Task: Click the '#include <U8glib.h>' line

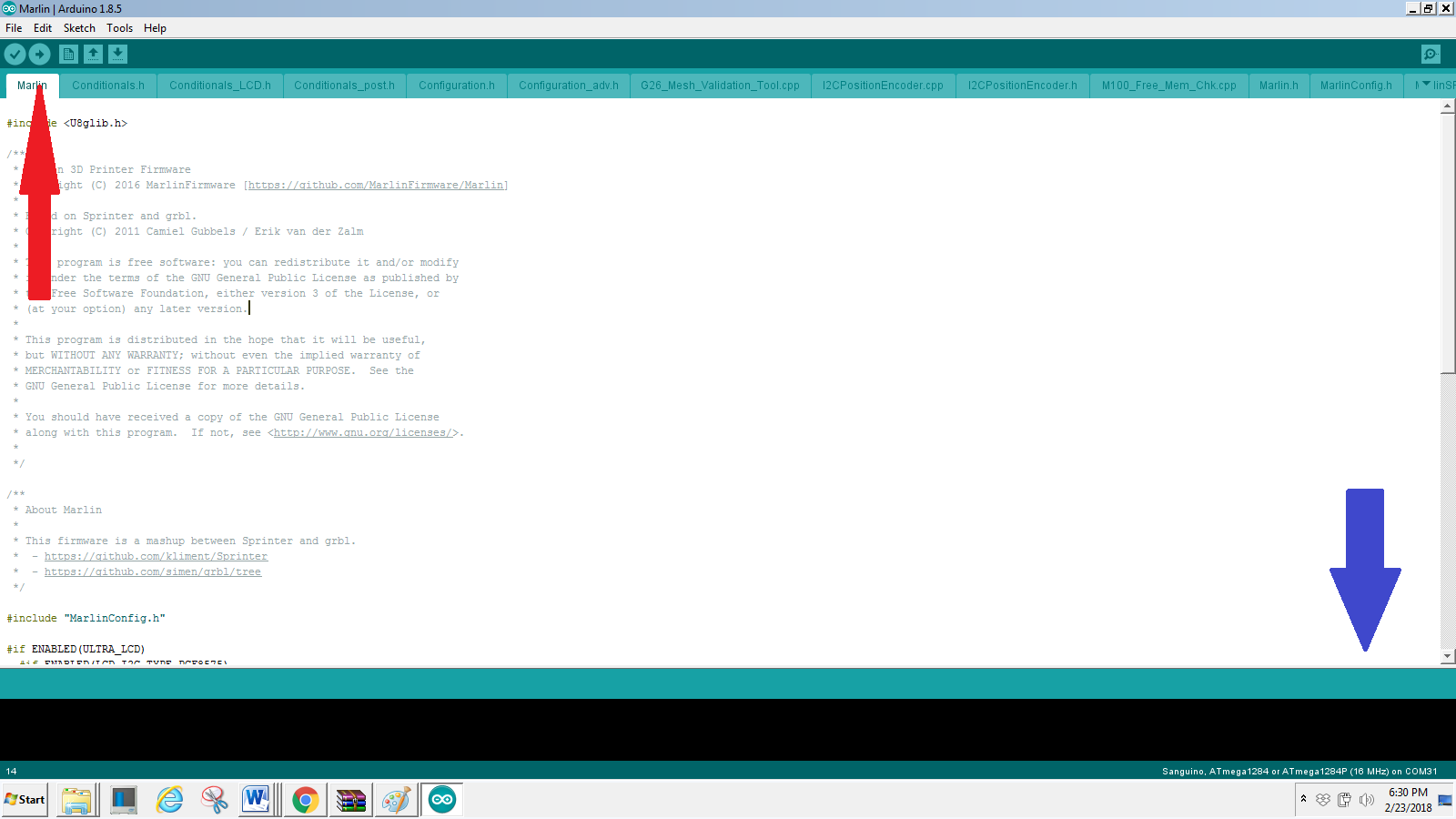Action: 67,123
